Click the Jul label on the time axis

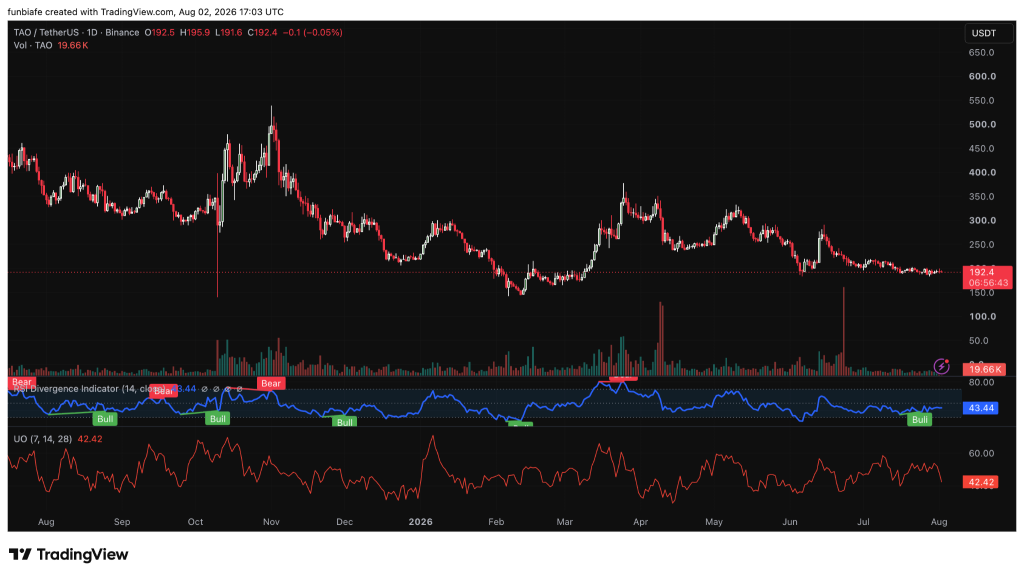tap(863, 522)
